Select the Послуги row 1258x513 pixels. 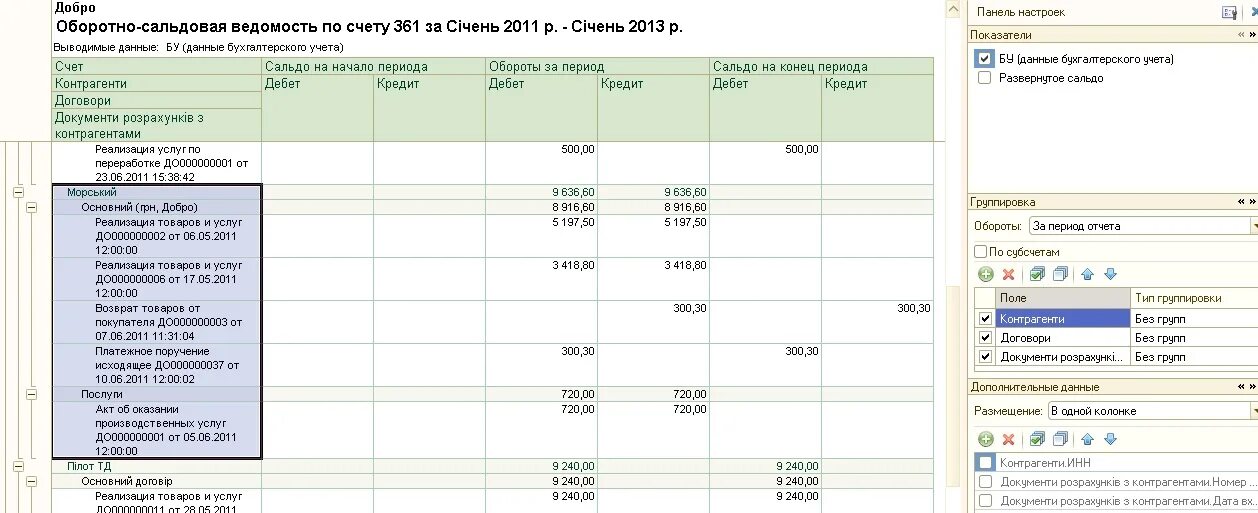pyautogui.click(x=157, y=395)
